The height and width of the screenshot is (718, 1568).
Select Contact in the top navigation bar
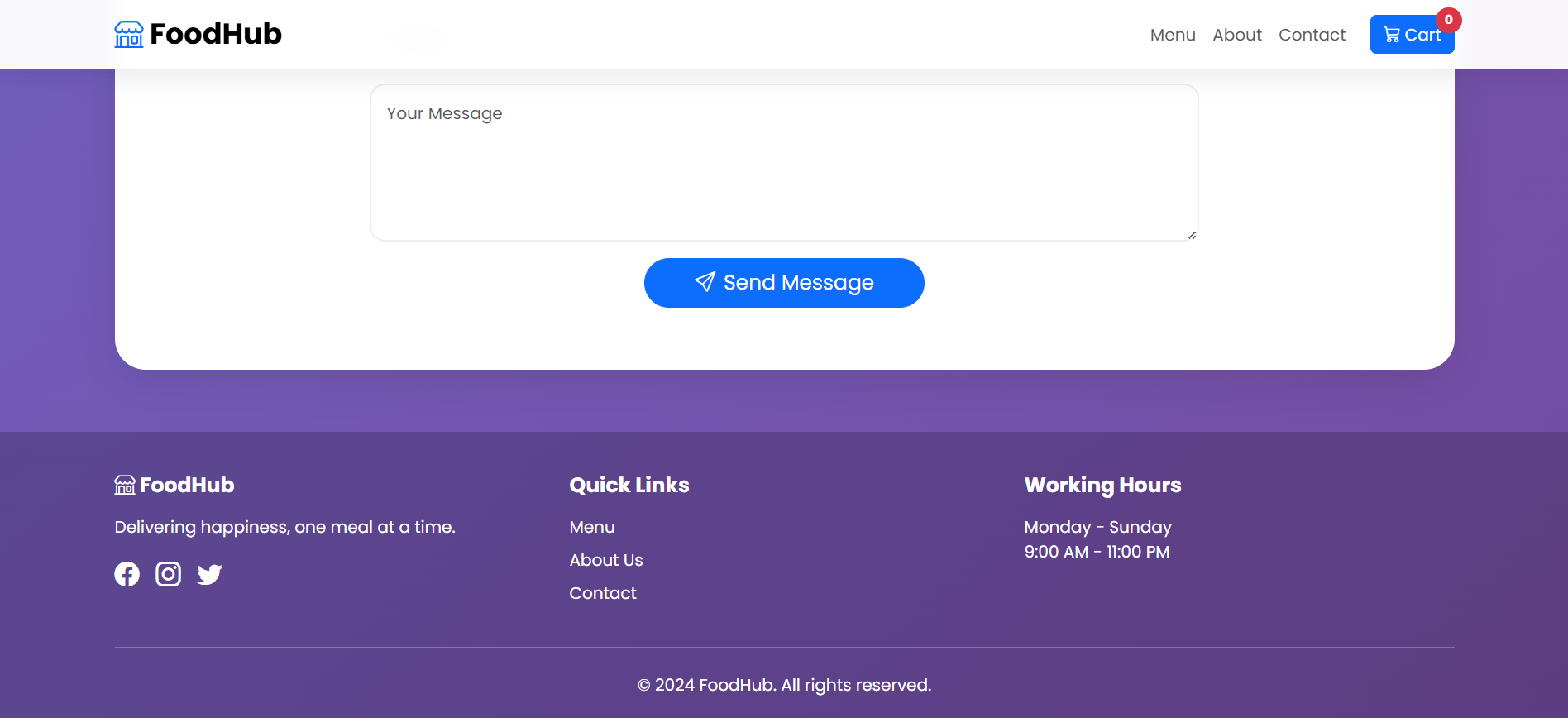pyautogui.click(x=1312, y=35)
